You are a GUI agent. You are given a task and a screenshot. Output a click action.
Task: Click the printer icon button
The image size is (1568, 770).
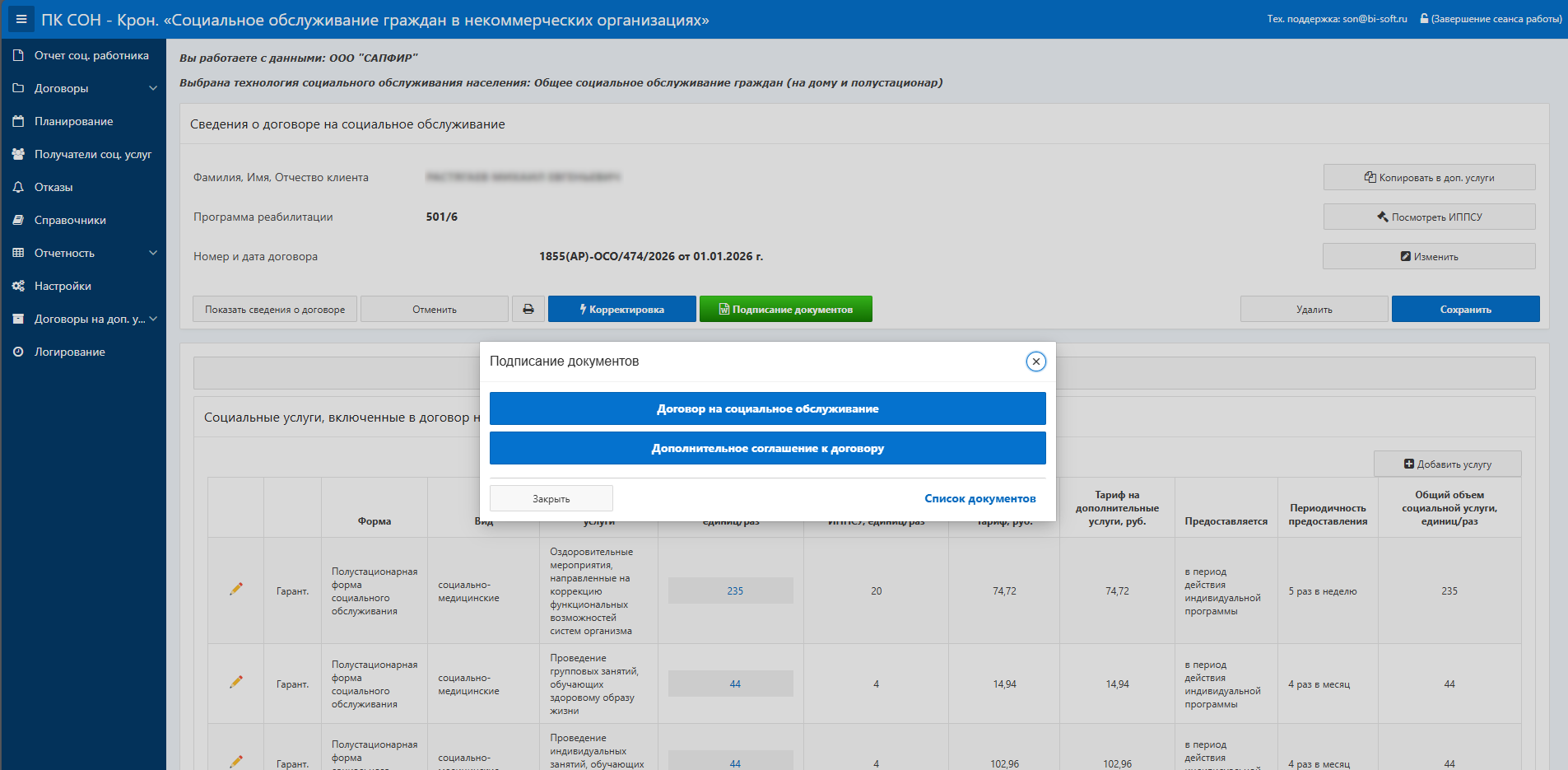(x=528, y=309)
